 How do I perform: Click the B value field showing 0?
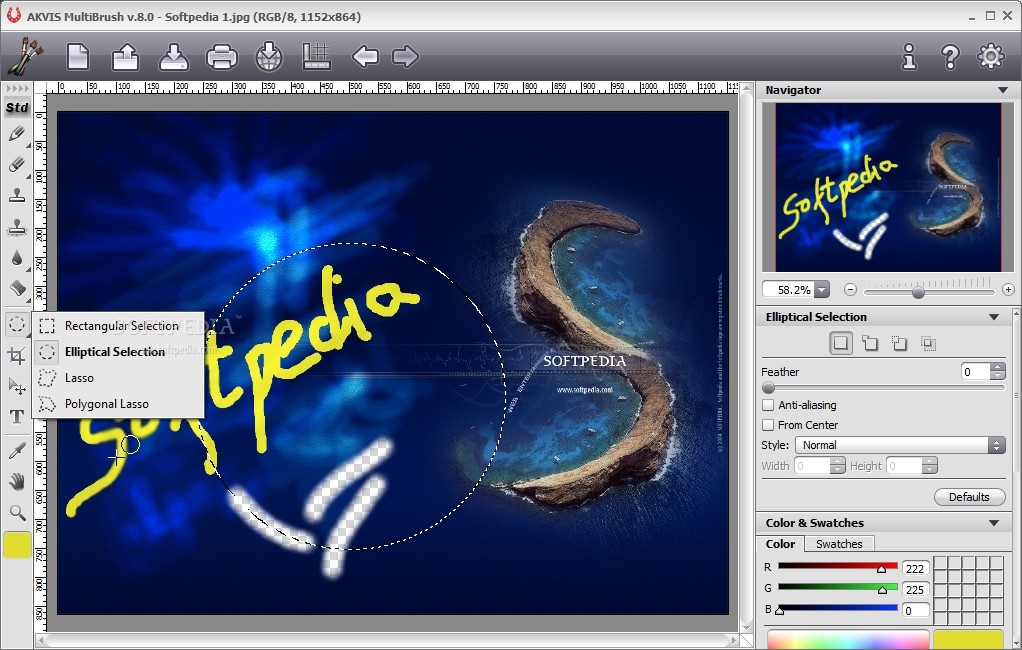(x=915, y=610)
